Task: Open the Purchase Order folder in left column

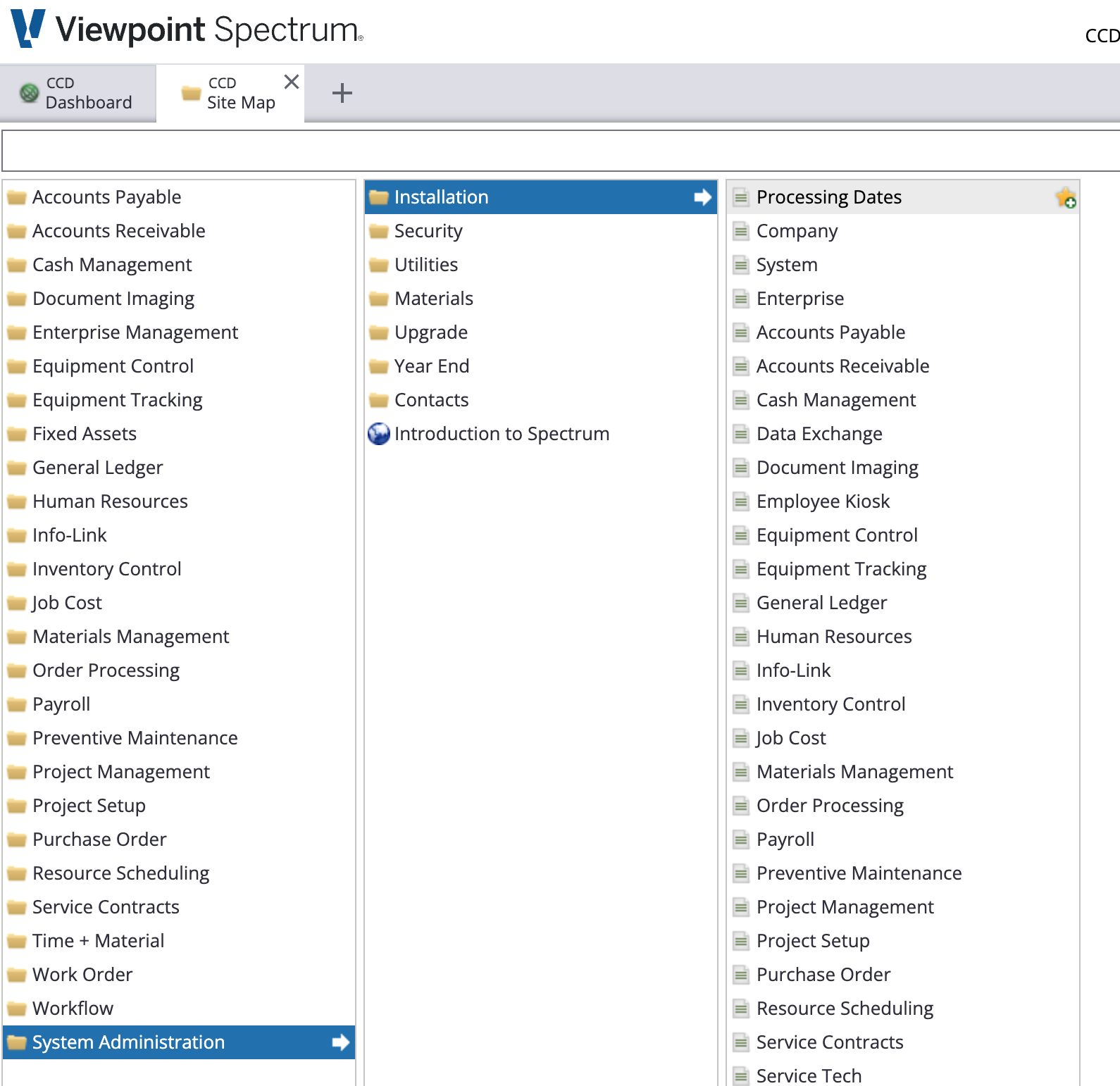Action: point(179,840)
